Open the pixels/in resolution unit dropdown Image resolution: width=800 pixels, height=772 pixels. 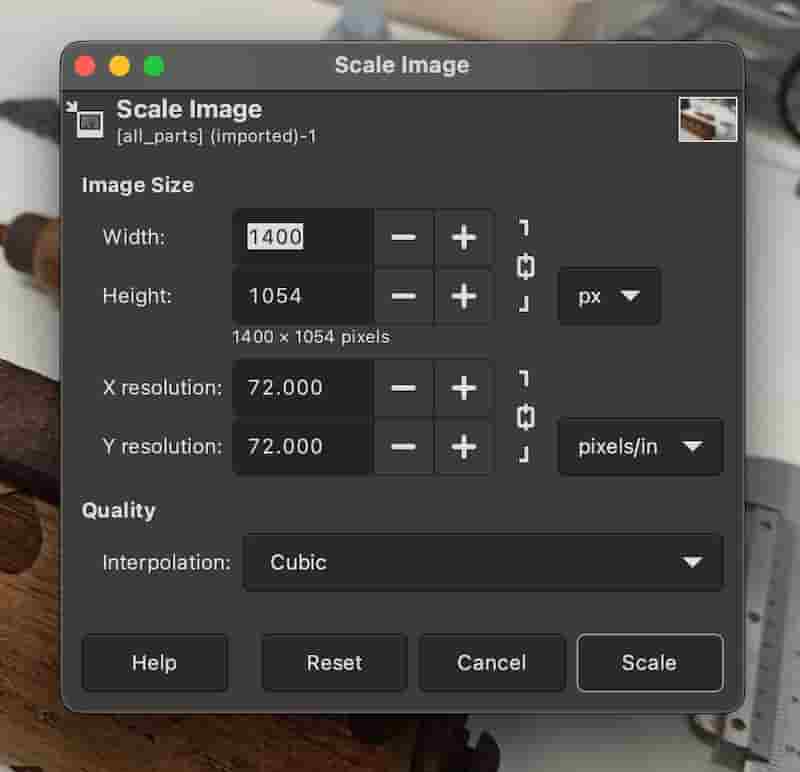click(x=639, y=447)
